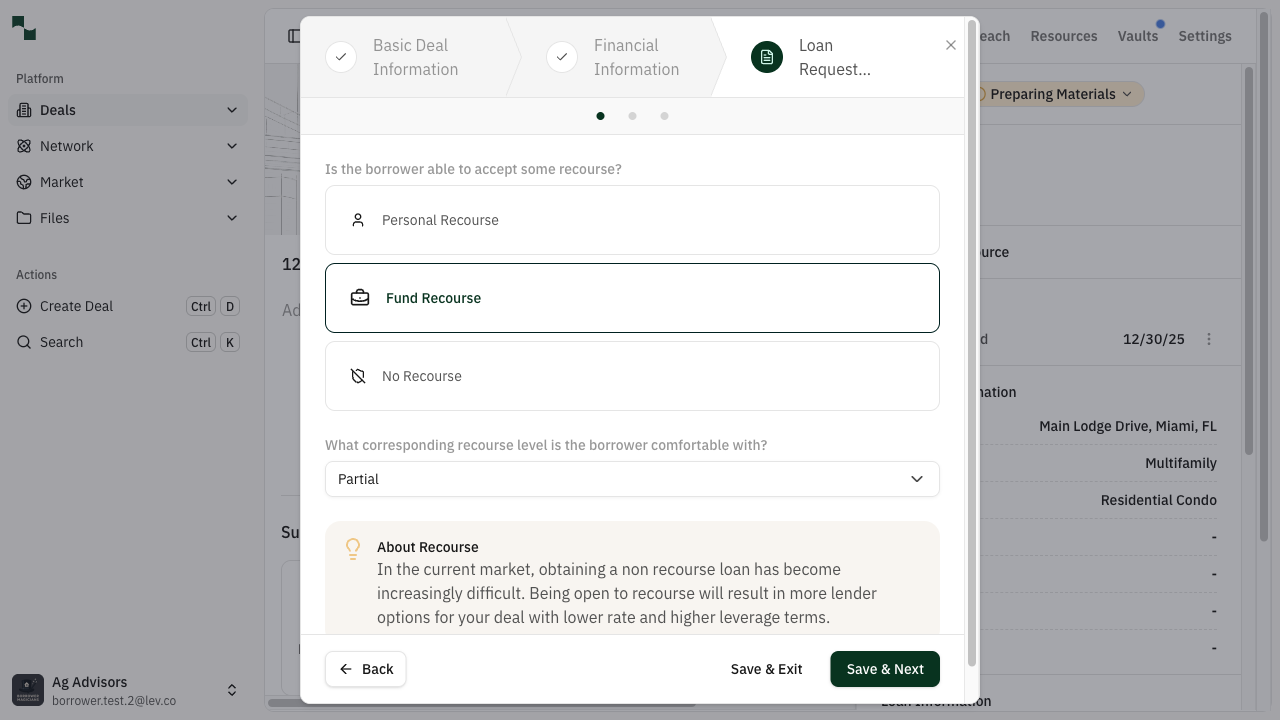The width and height of the screenshot is (1280, 720).
Task: Click the Save & Next button
Action: tap(884, 669)
